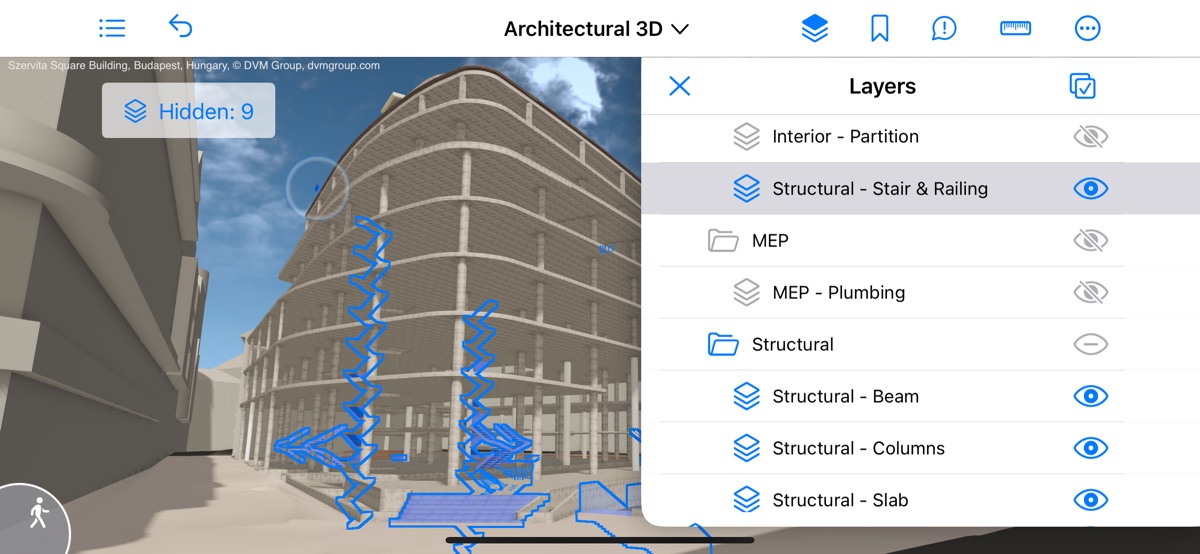
Task: Click select-all layers checkbox icon
Action: [x=1082, y=87]
